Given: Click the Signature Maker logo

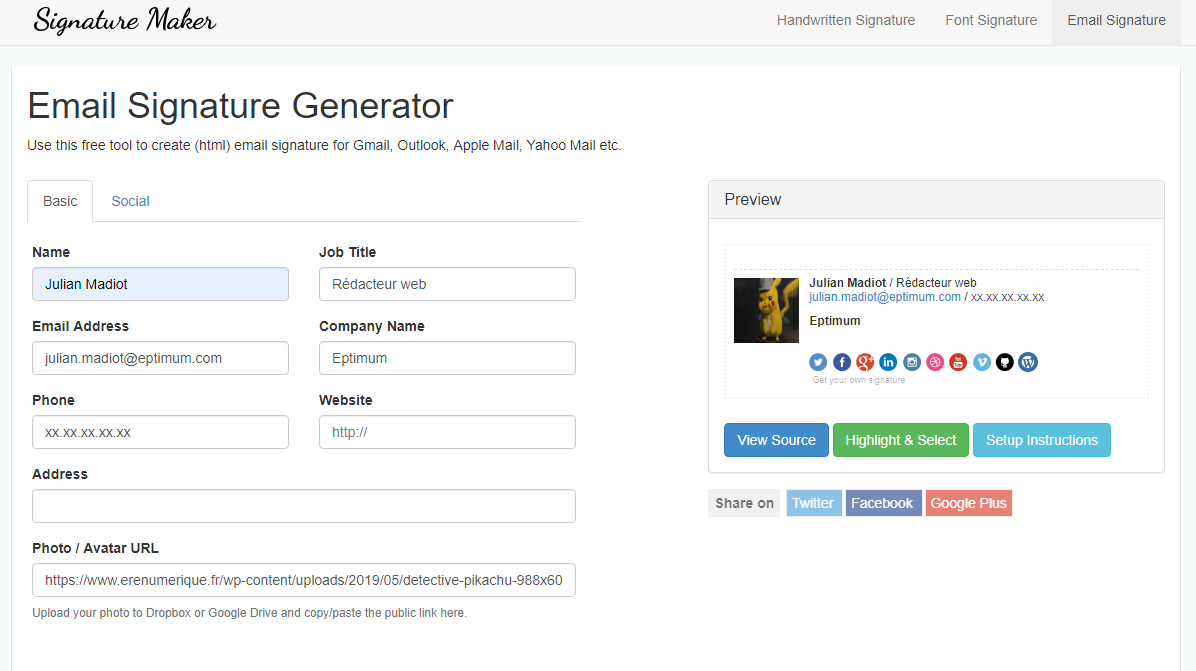Looking at the screenshot, I should (125, 21).
